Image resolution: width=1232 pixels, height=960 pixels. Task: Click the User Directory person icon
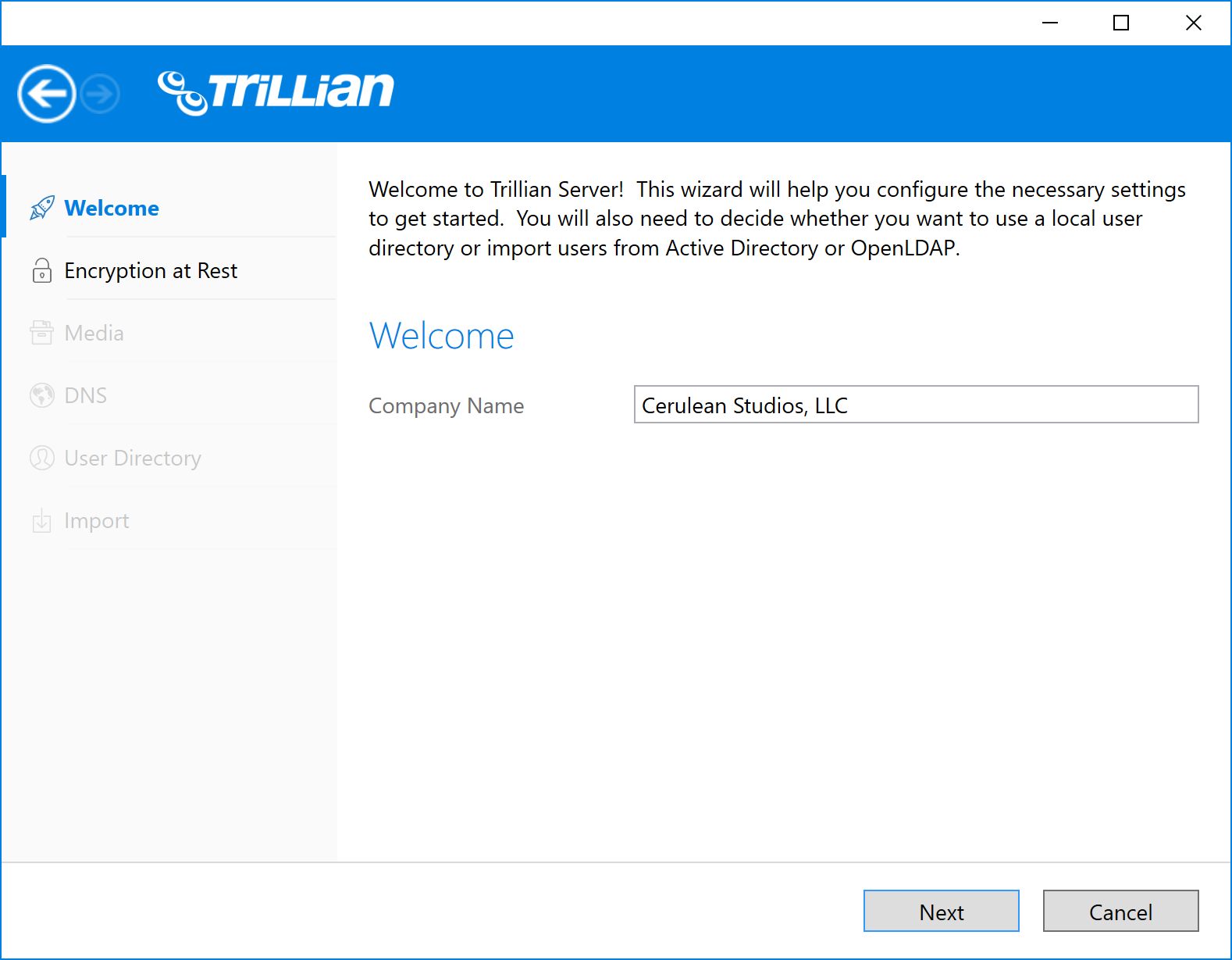click(42, 458)
